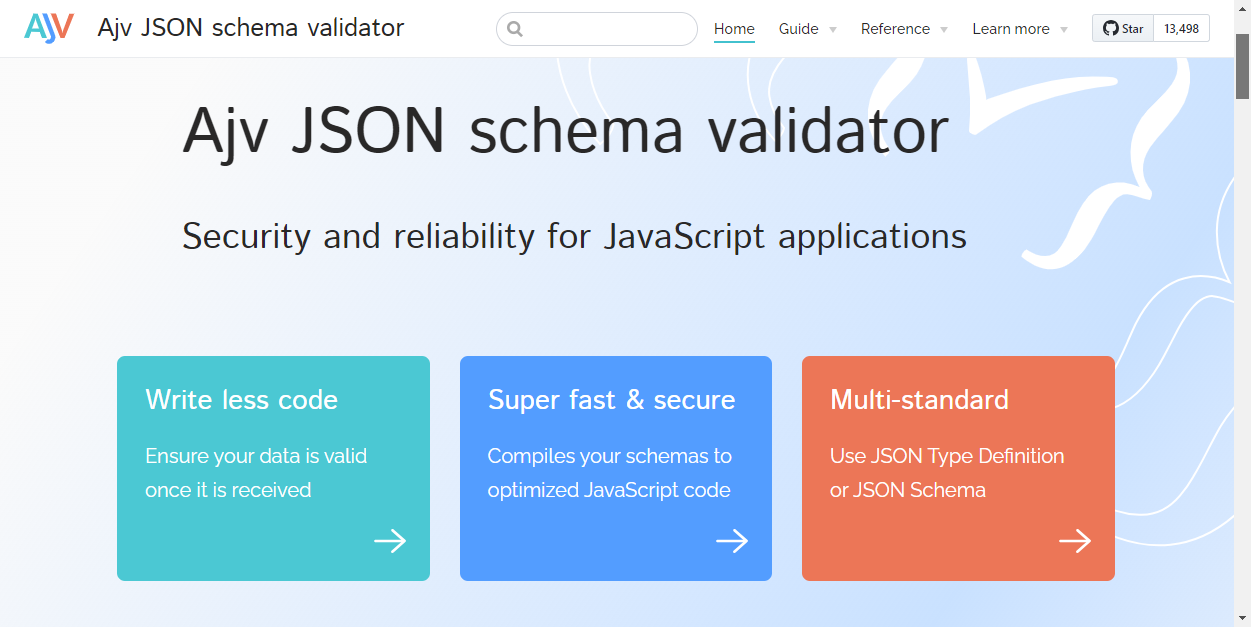Click the arrow on Super fast & secure card
Viewport: 1251px width, 627px height.
tap(732, 541)
